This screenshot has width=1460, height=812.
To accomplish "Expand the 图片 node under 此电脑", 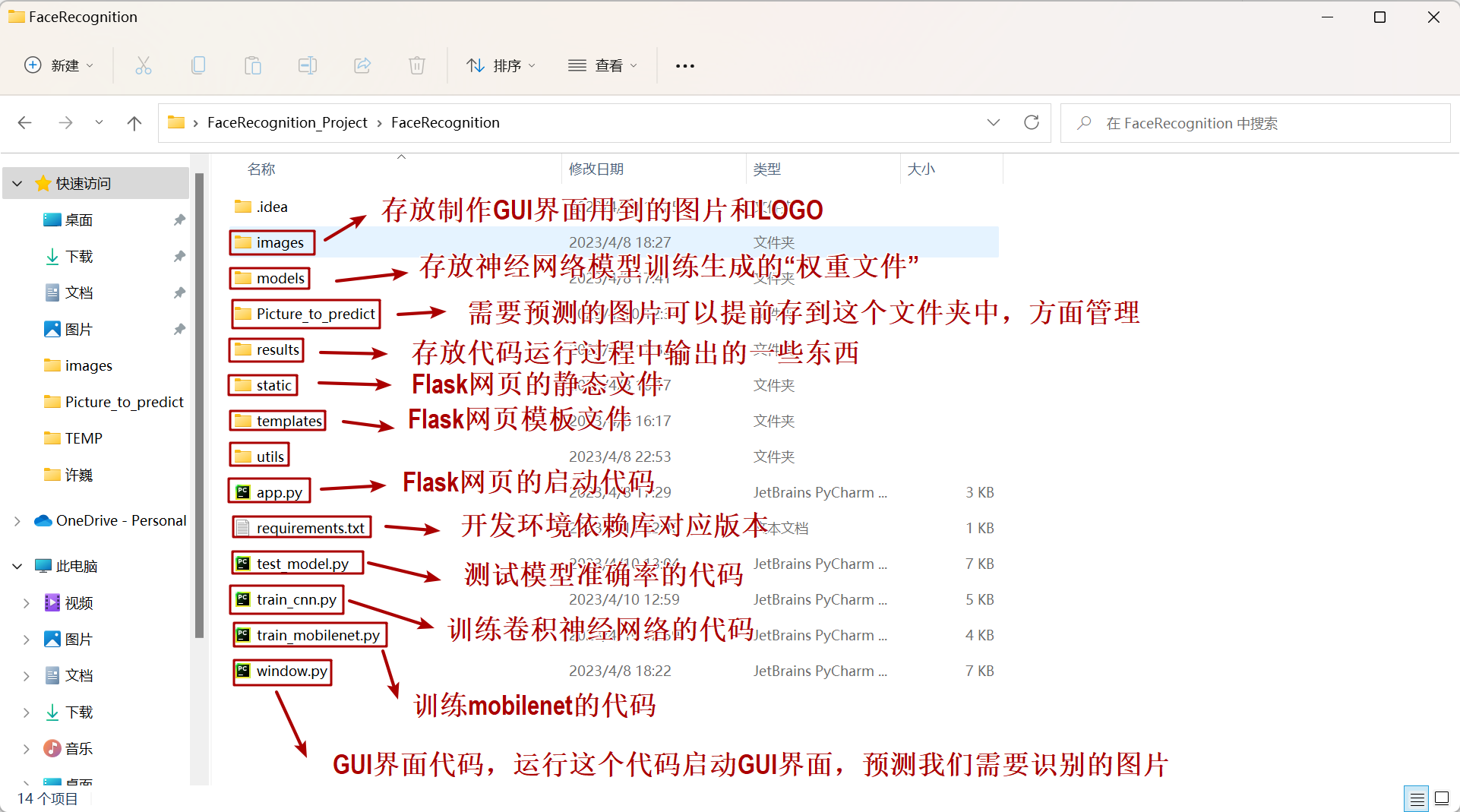I will [27, 639].
